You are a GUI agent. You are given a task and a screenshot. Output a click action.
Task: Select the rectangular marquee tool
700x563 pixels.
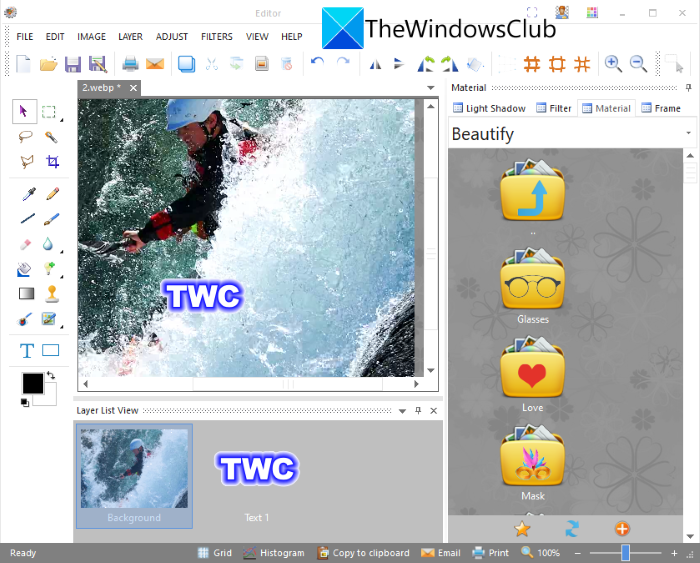49,112
